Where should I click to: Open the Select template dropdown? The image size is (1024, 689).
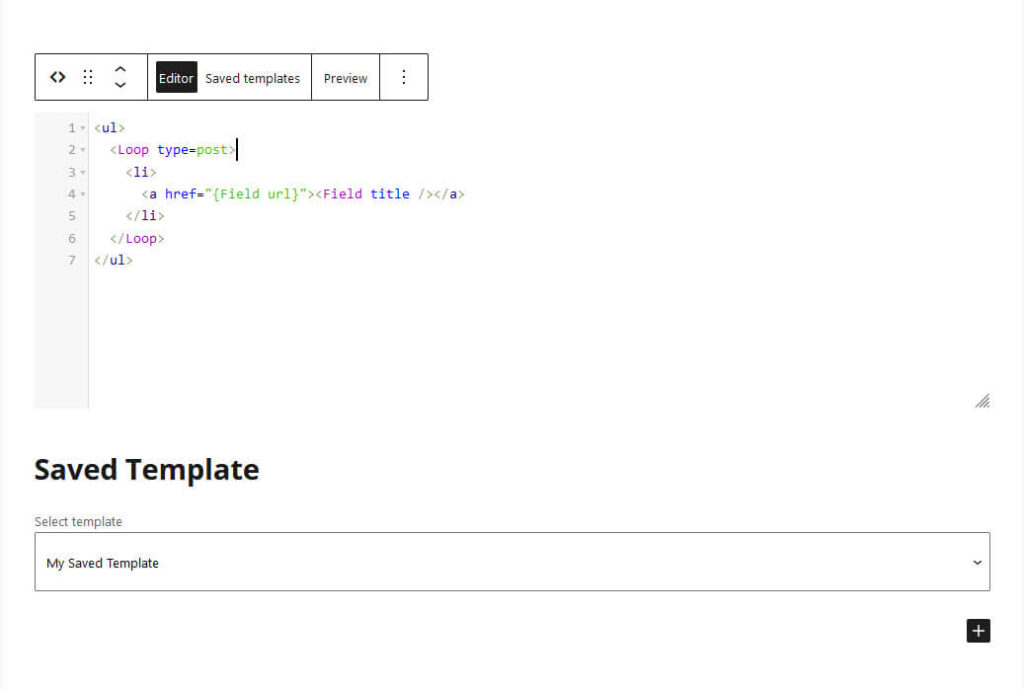tap(512, 562)
